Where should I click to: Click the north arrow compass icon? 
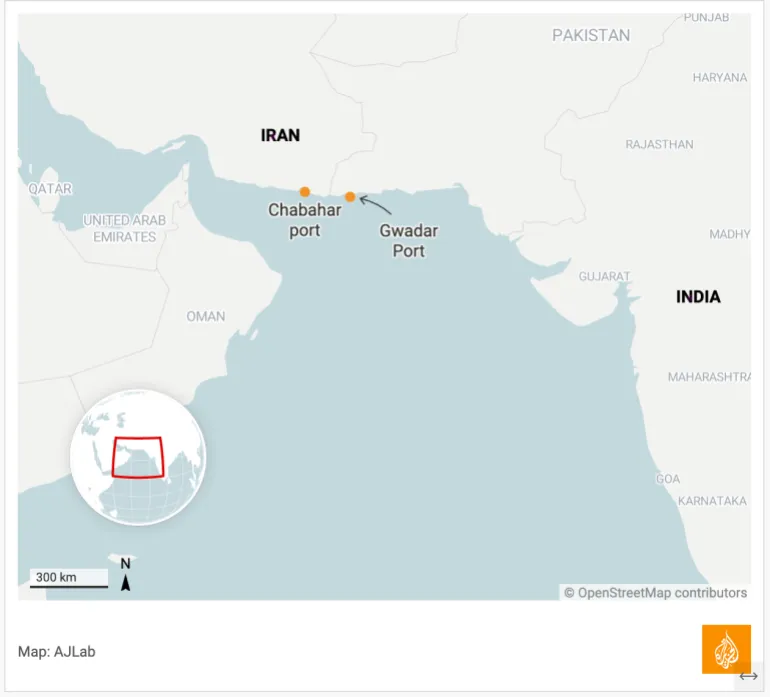click(126, 575)
